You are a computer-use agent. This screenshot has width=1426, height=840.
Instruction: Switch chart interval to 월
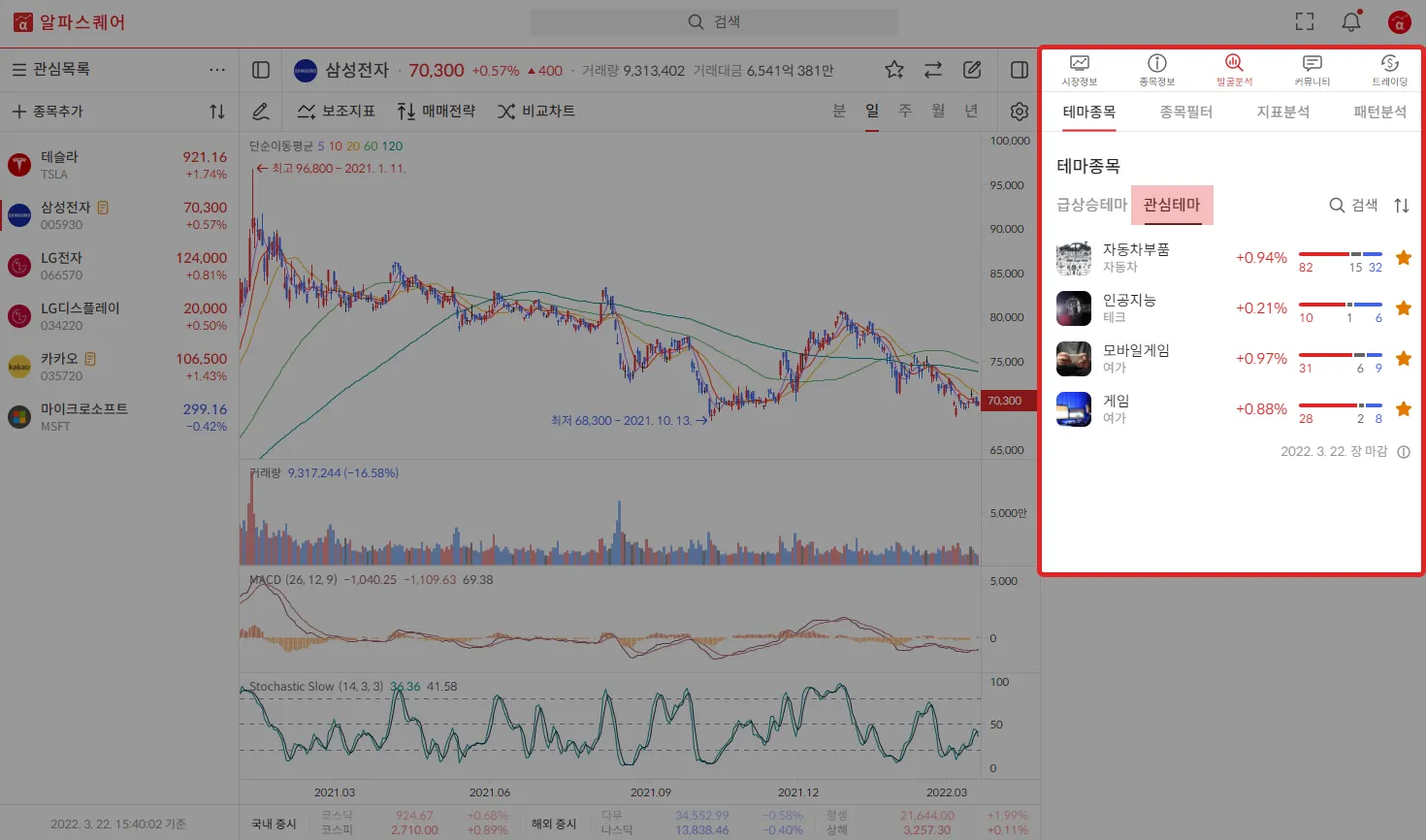tap(938, 111)
